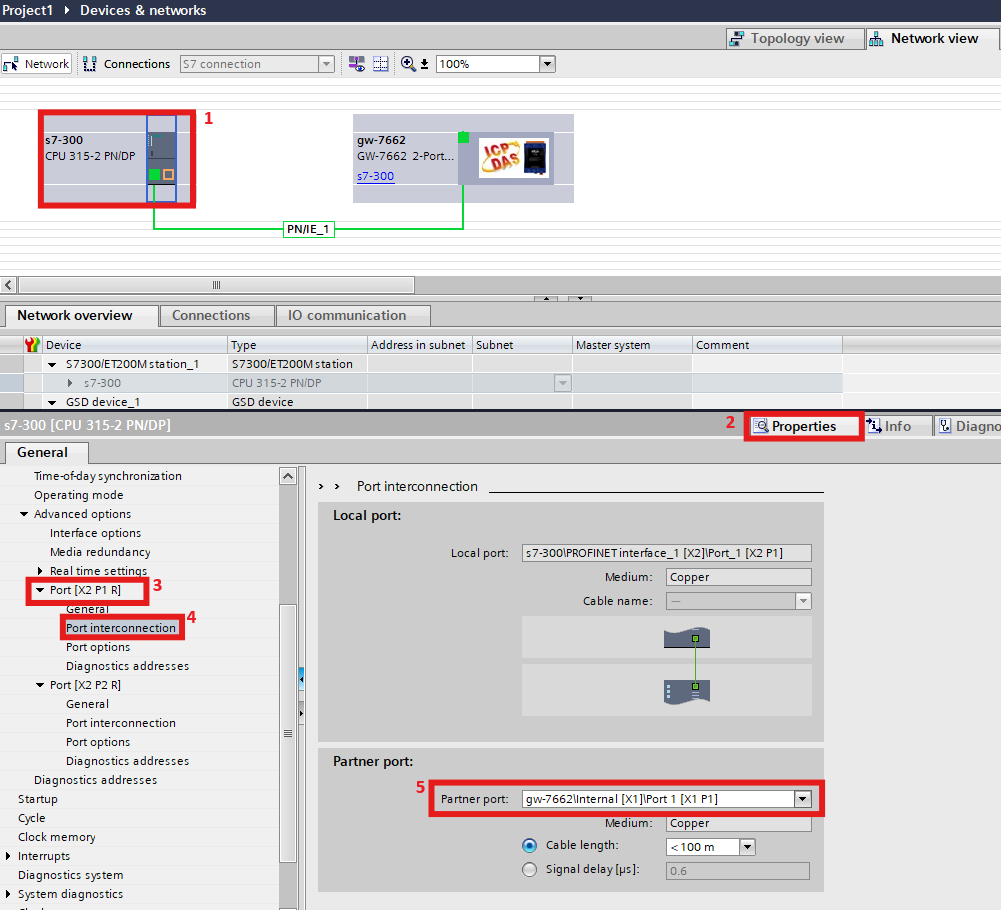Select the Cable length radio button
Viewport: 1001px width, 910px height.
click(x=530, y=846)
